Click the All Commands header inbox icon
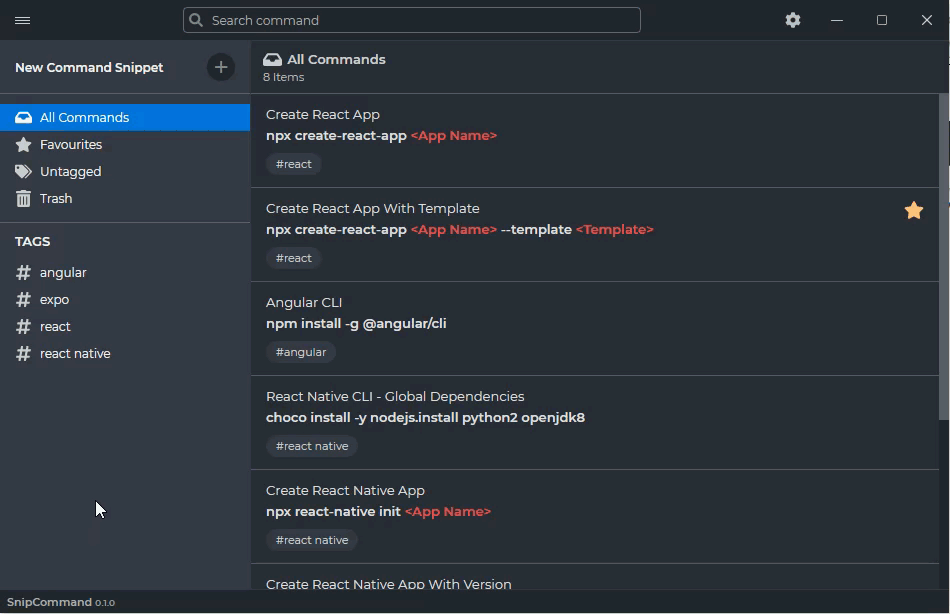Viewport: 950px width, 614px height. [x=272, y=59]
